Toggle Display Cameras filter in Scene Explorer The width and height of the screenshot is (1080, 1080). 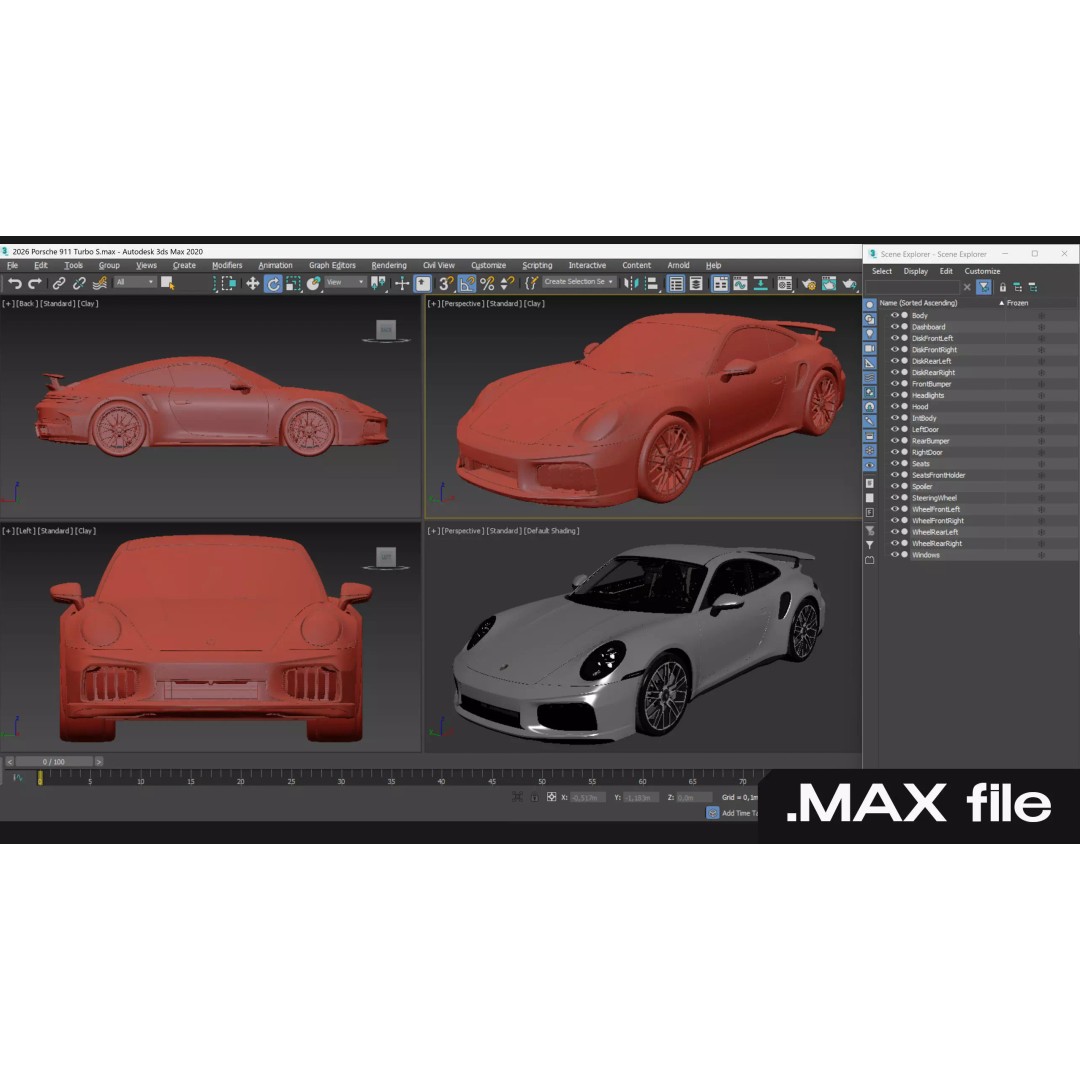(870, 348)
